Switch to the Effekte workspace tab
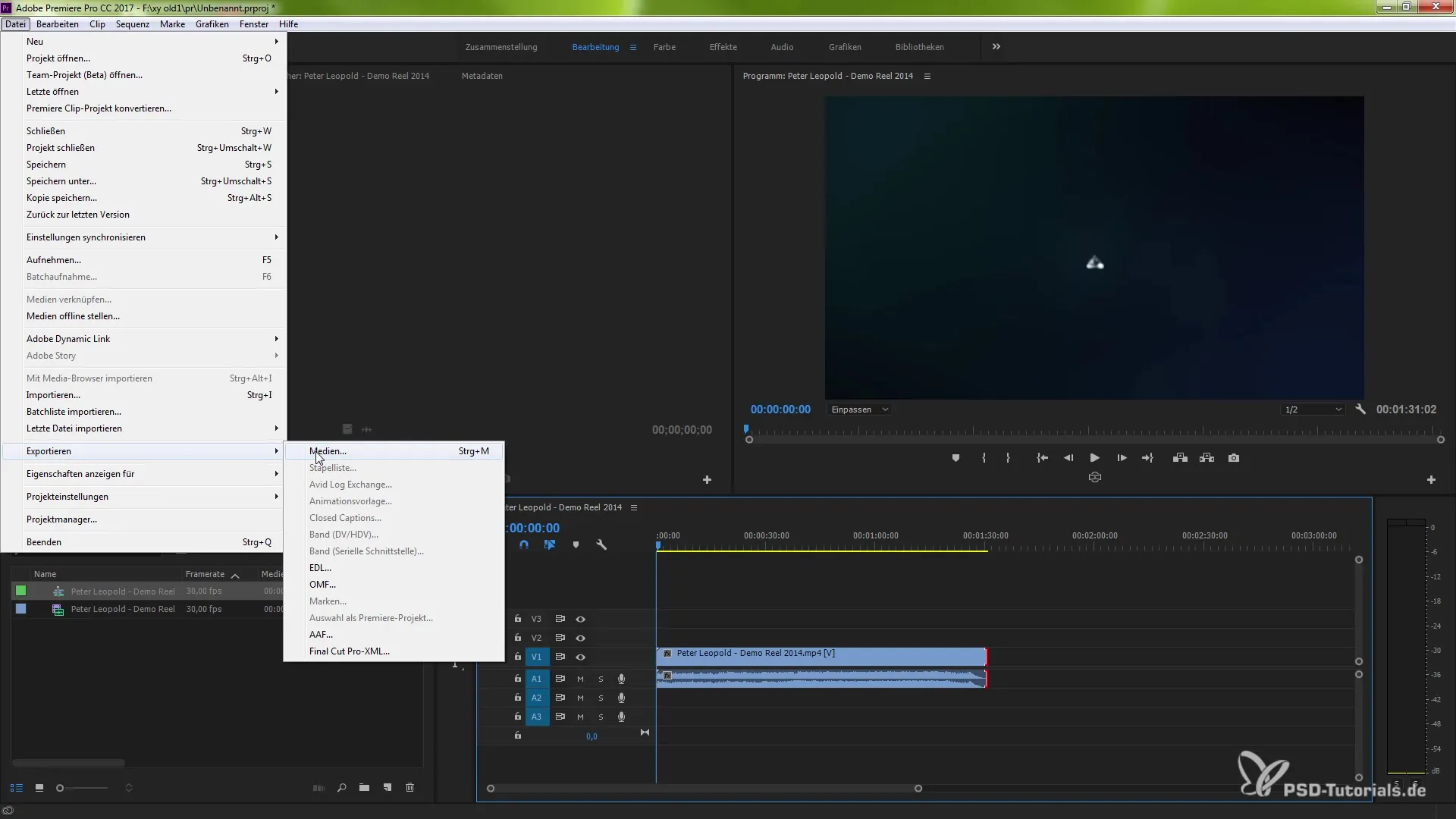1456x819 pixels. tap(723, 47)
